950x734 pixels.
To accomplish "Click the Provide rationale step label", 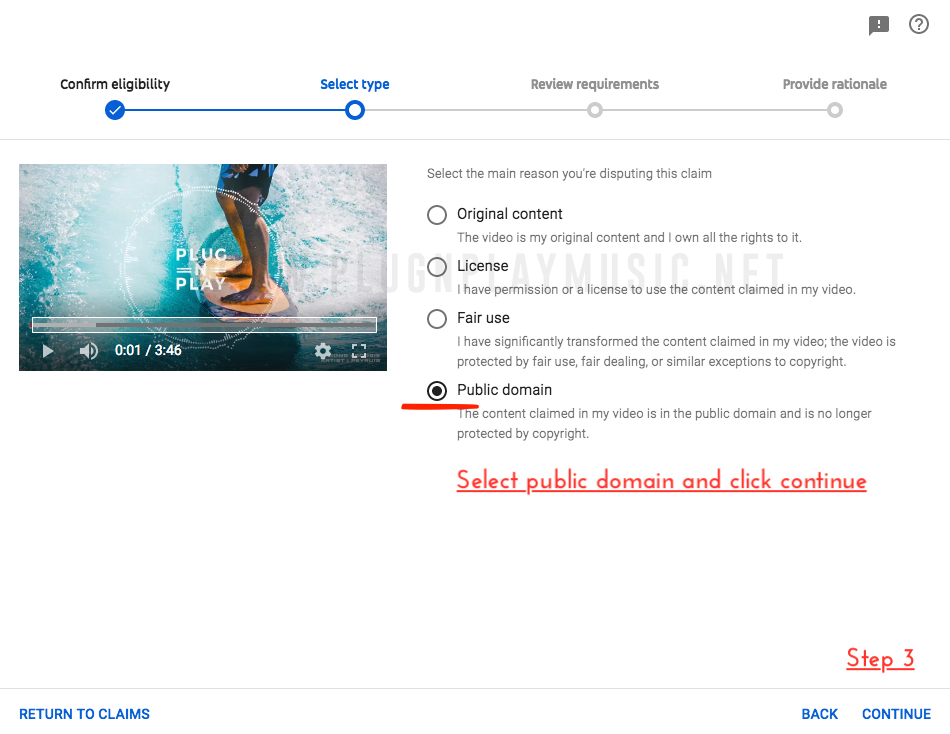I will 834,84.
